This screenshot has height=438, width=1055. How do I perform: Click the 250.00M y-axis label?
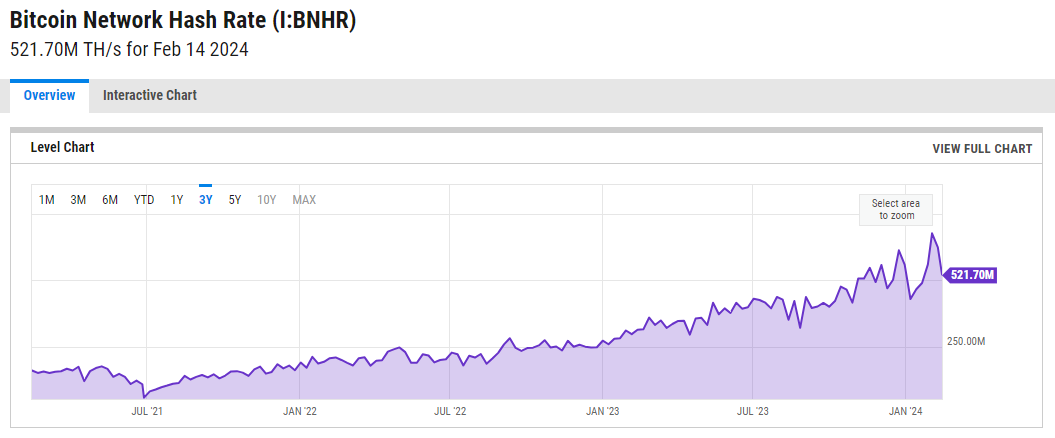coord(966,342)
